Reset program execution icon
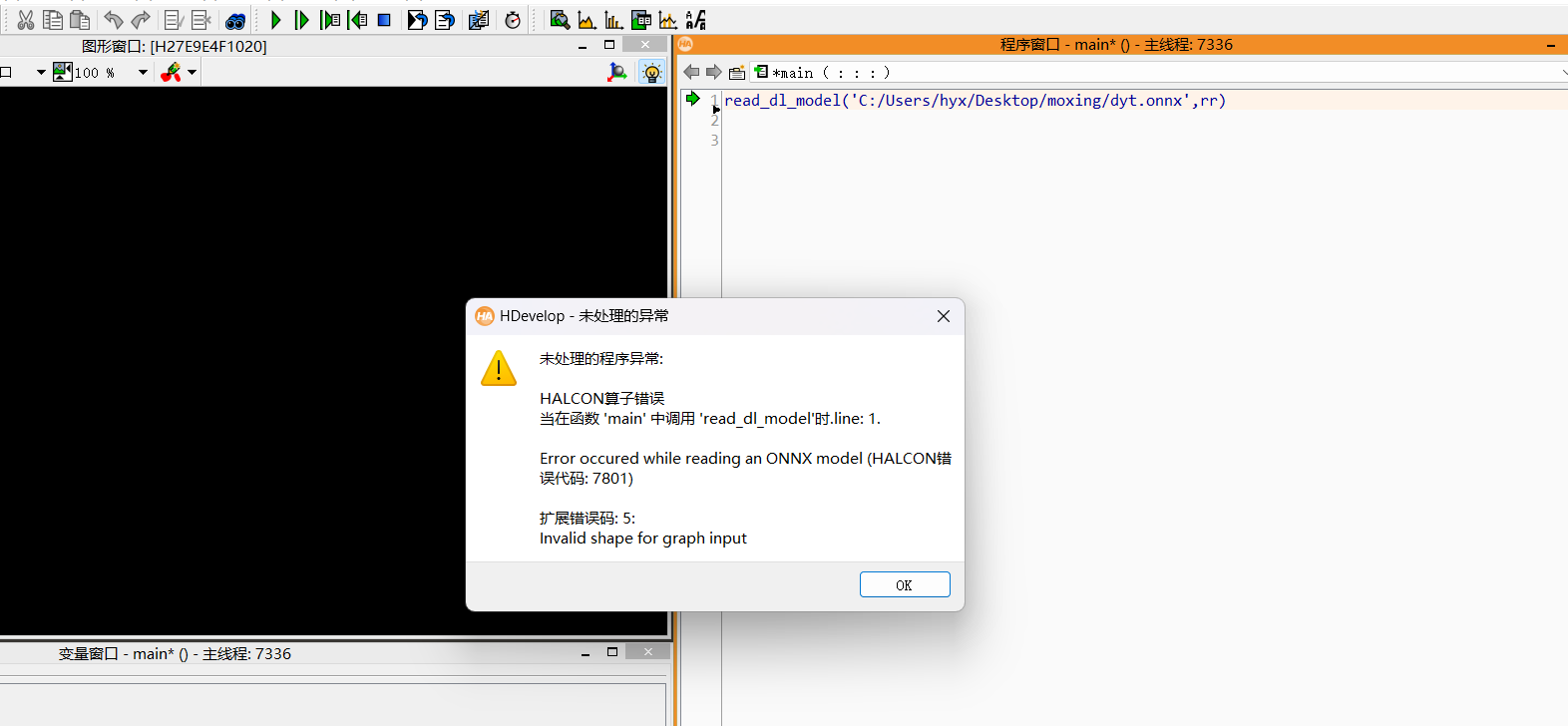Screen dimensions: 1568x726 click(x=417, y=20)
